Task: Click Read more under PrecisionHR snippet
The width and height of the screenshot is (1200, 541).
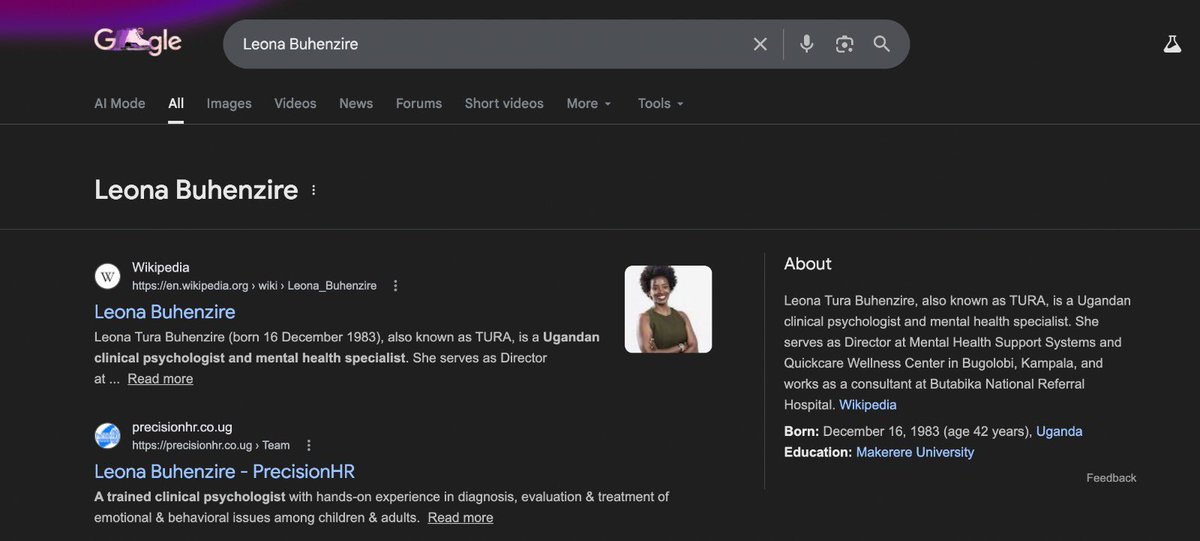Action: point(460,517)
